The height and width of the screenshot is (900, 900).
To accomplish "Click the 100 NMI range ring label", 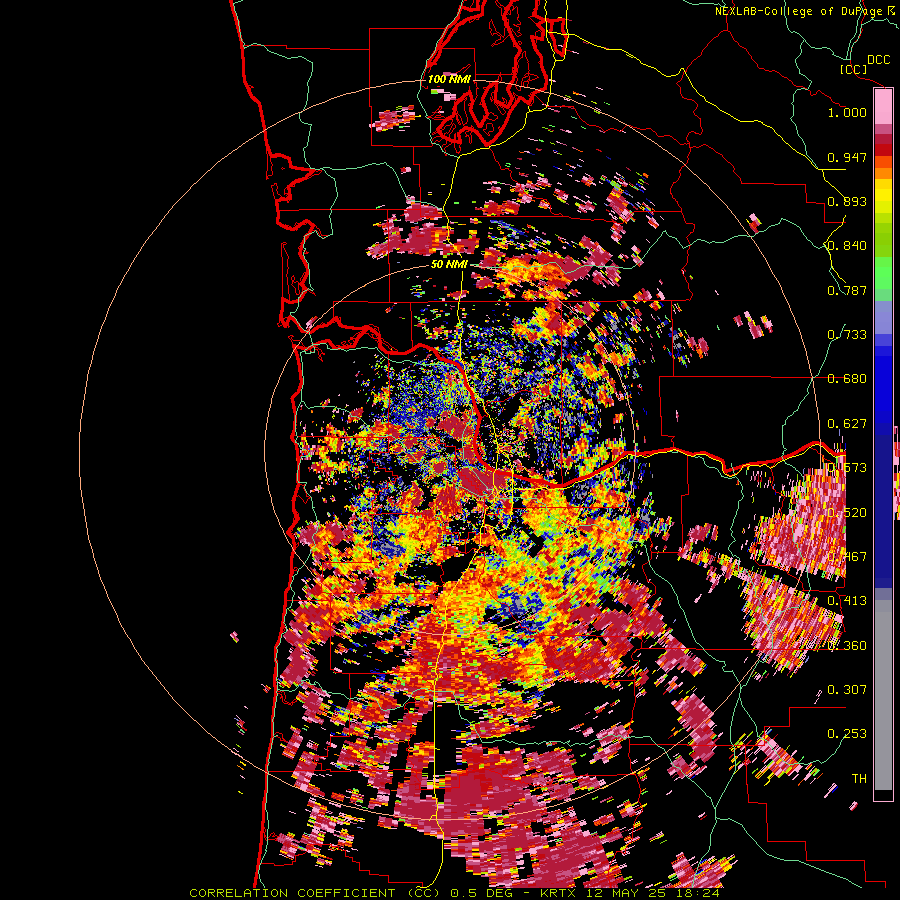I will (449, 79).
